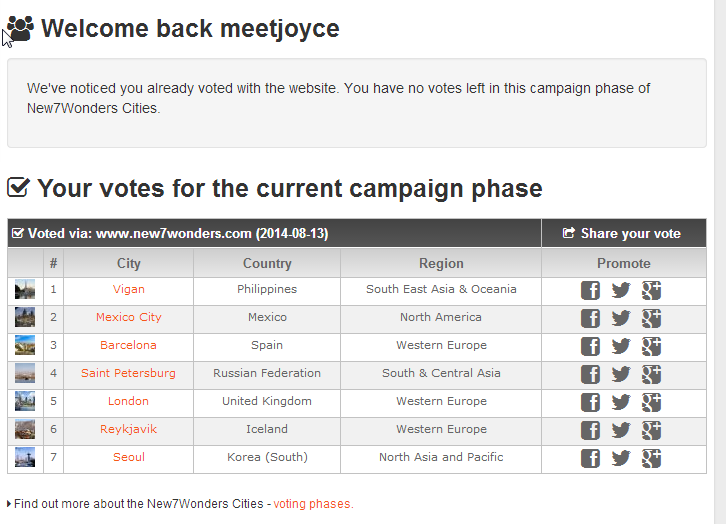Click the City column header

pos(129,263)
